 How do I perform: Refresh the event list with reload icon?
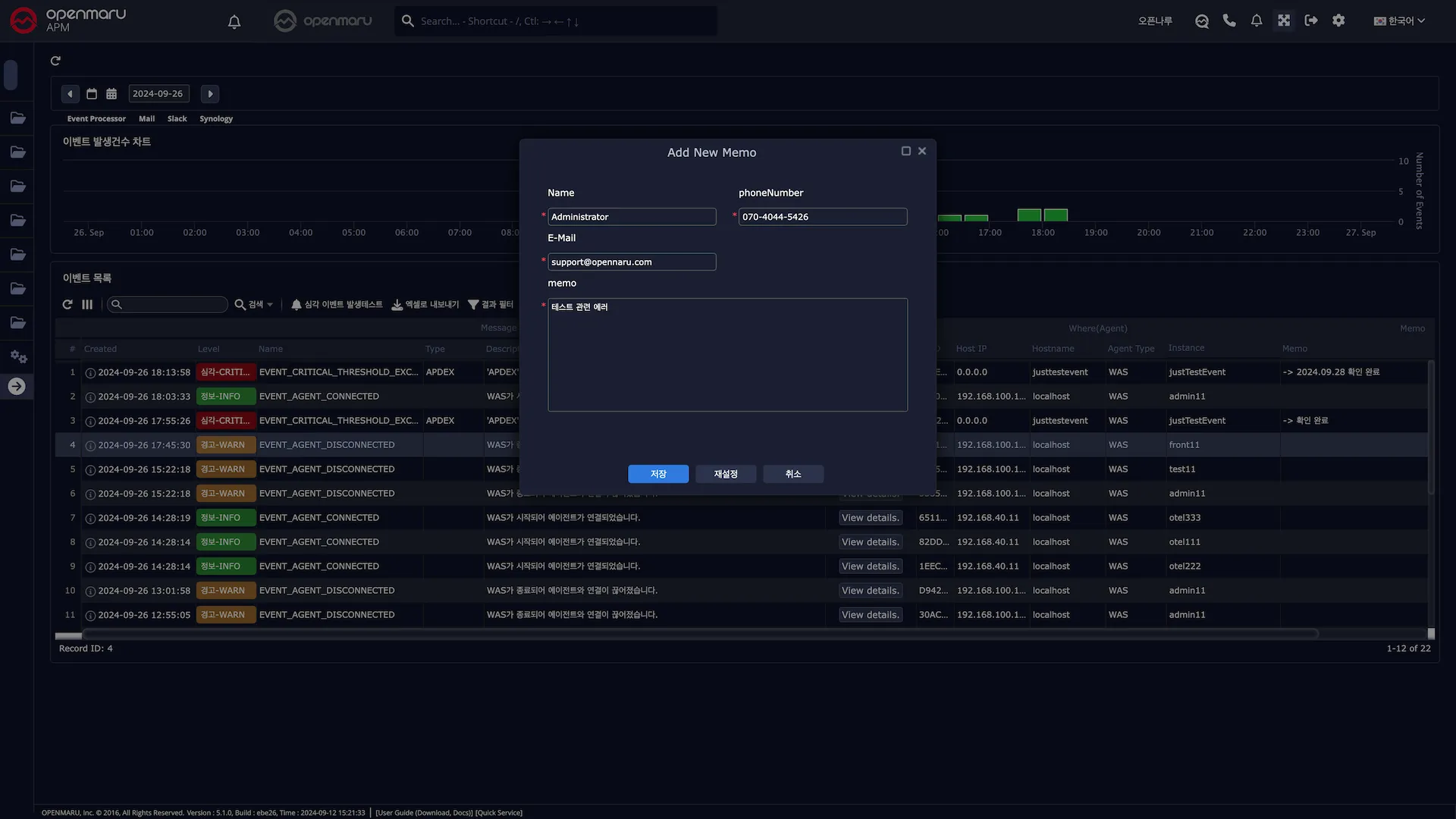67,305
